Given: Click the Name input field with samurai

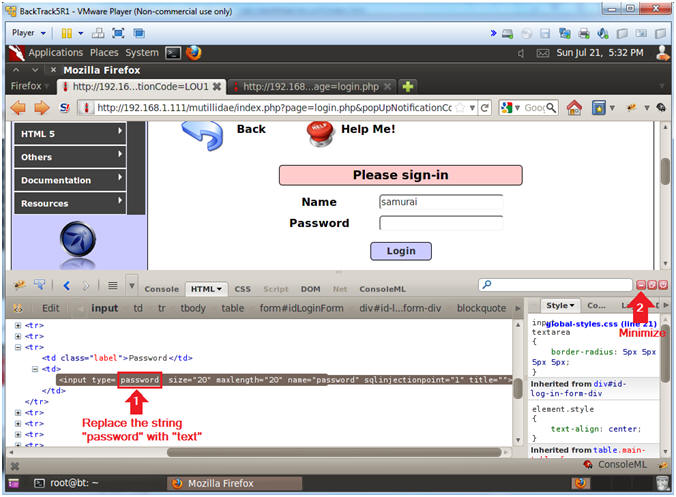Looking at the screenshot, I should (441, 202).
